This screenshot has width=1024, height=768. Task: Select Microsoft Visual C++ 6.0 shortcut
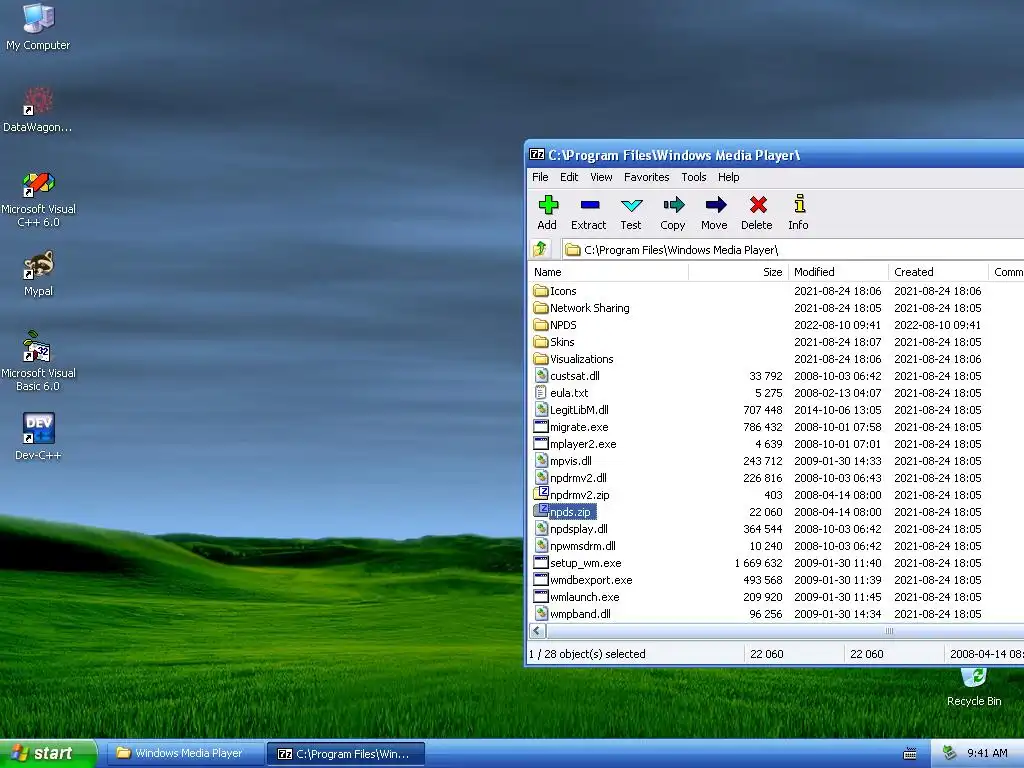[38, 199]
